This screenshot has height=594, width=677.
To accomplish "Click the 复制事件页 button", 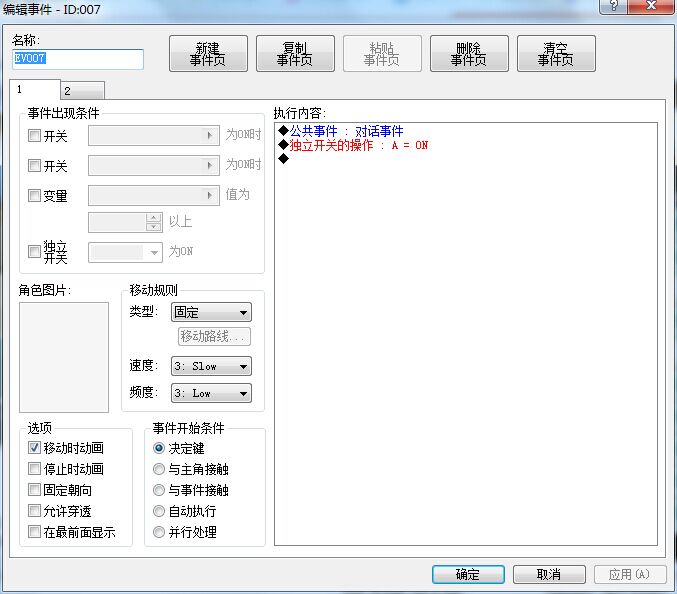I will 295,54.
